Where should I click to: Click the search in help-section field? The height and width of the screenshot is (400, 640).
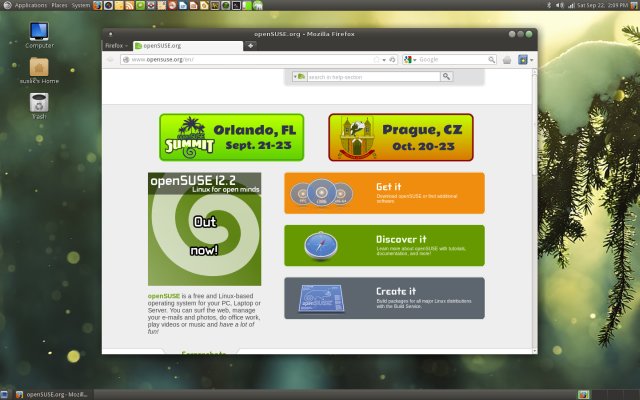tap(373, 77)
